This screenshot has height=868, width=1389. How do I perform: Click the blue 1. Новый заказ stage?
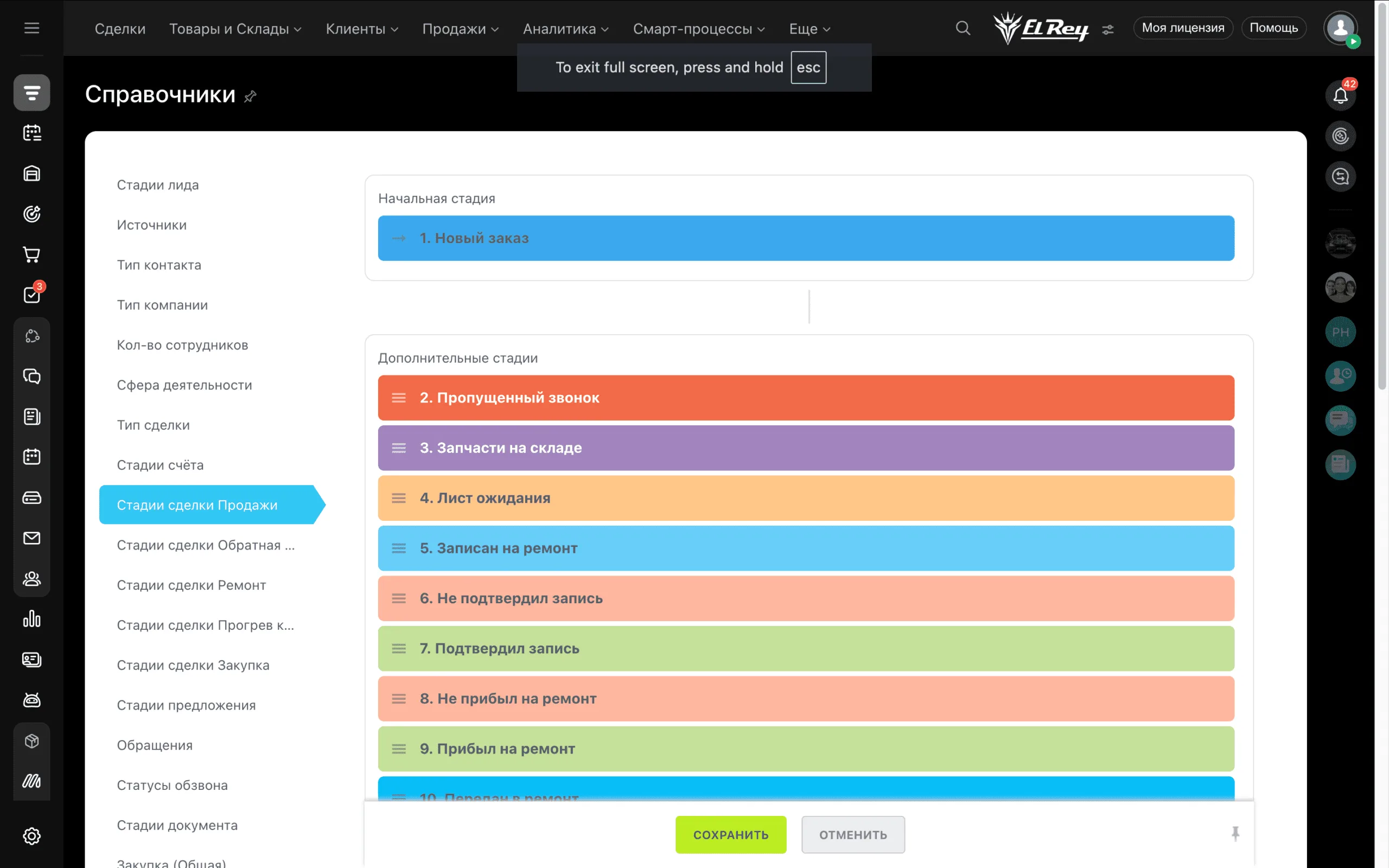pyautogui.click(x=806, y=238)
